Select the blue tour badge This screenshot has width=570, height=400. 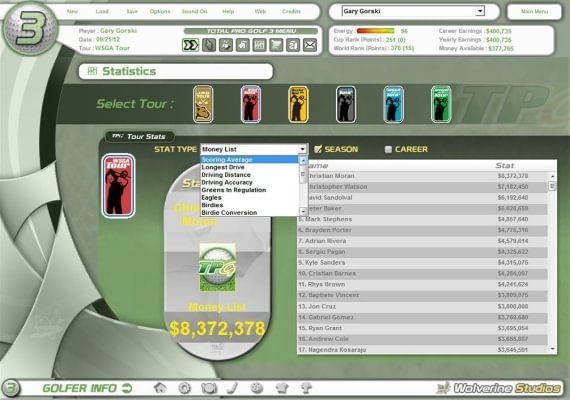(x=393, y=104)
